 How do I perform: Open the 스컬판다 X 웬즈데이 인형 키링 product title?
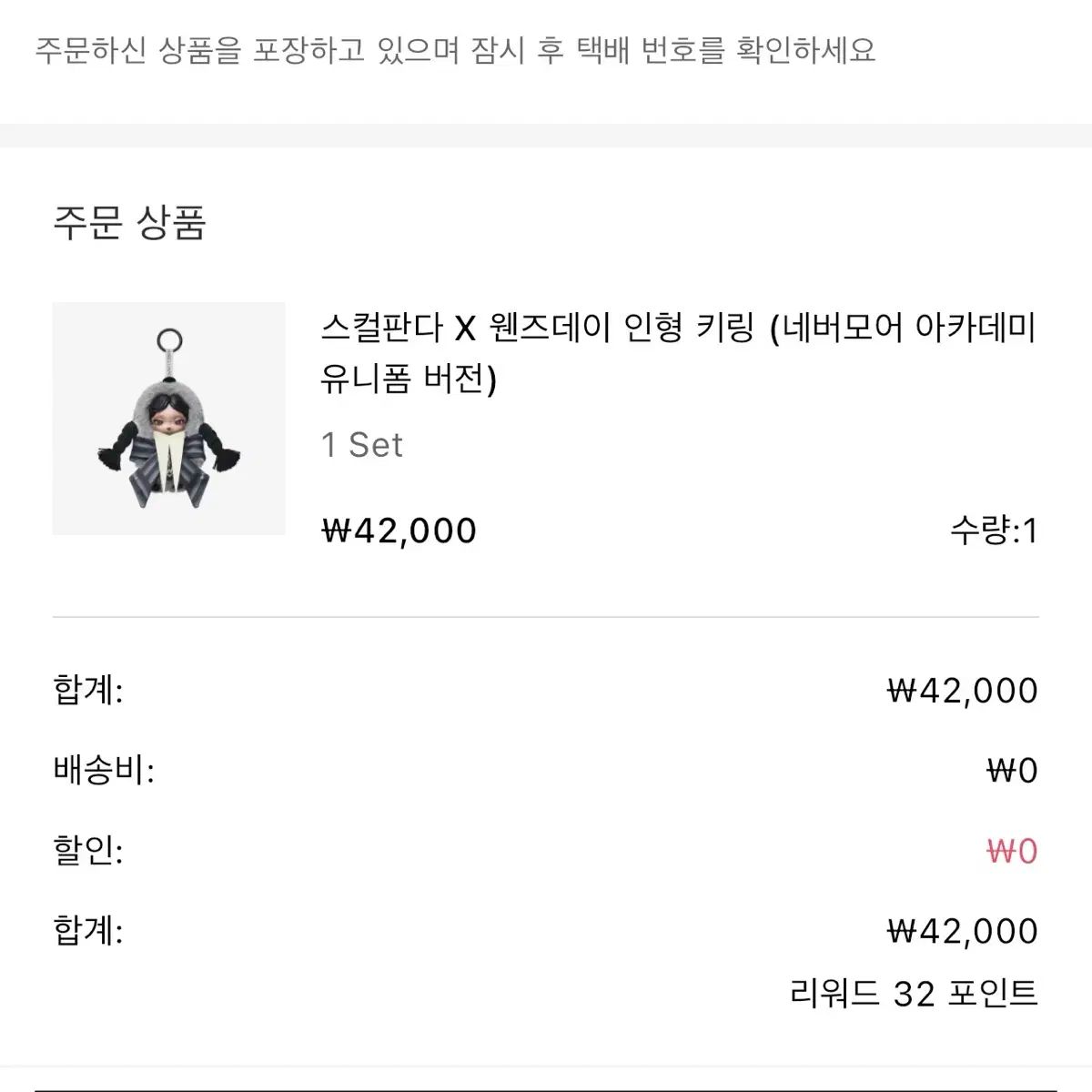678,352
